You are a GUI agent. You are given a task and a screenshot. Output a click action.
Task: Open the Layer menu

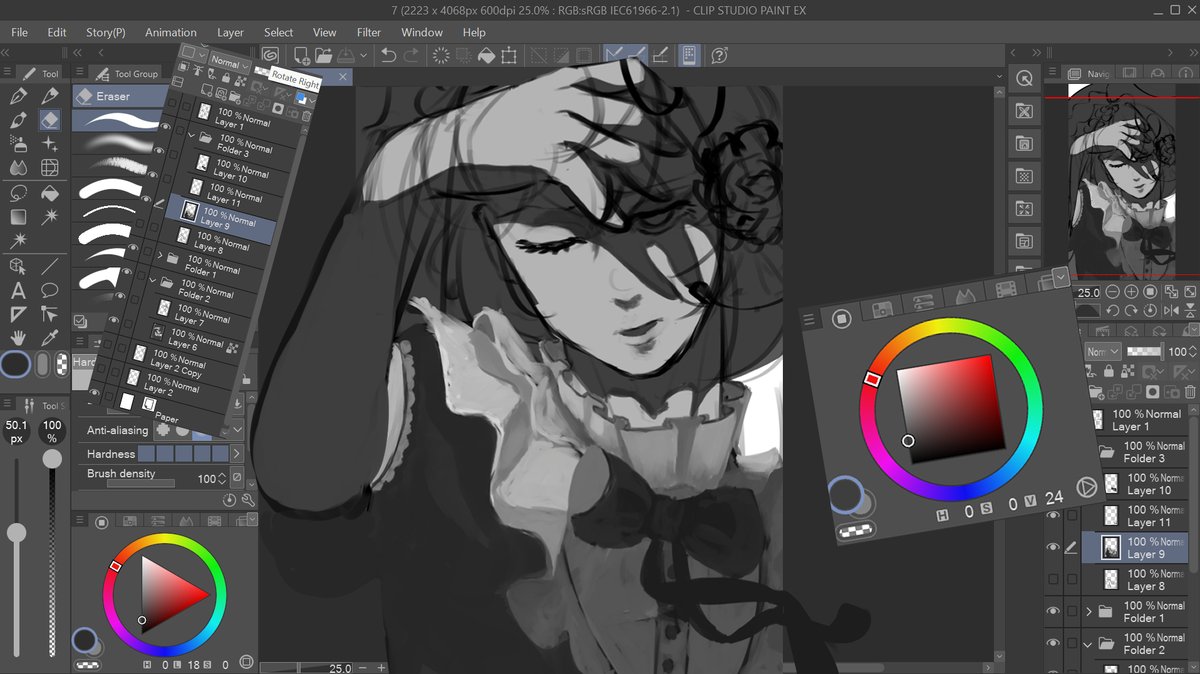pos(230,32)
